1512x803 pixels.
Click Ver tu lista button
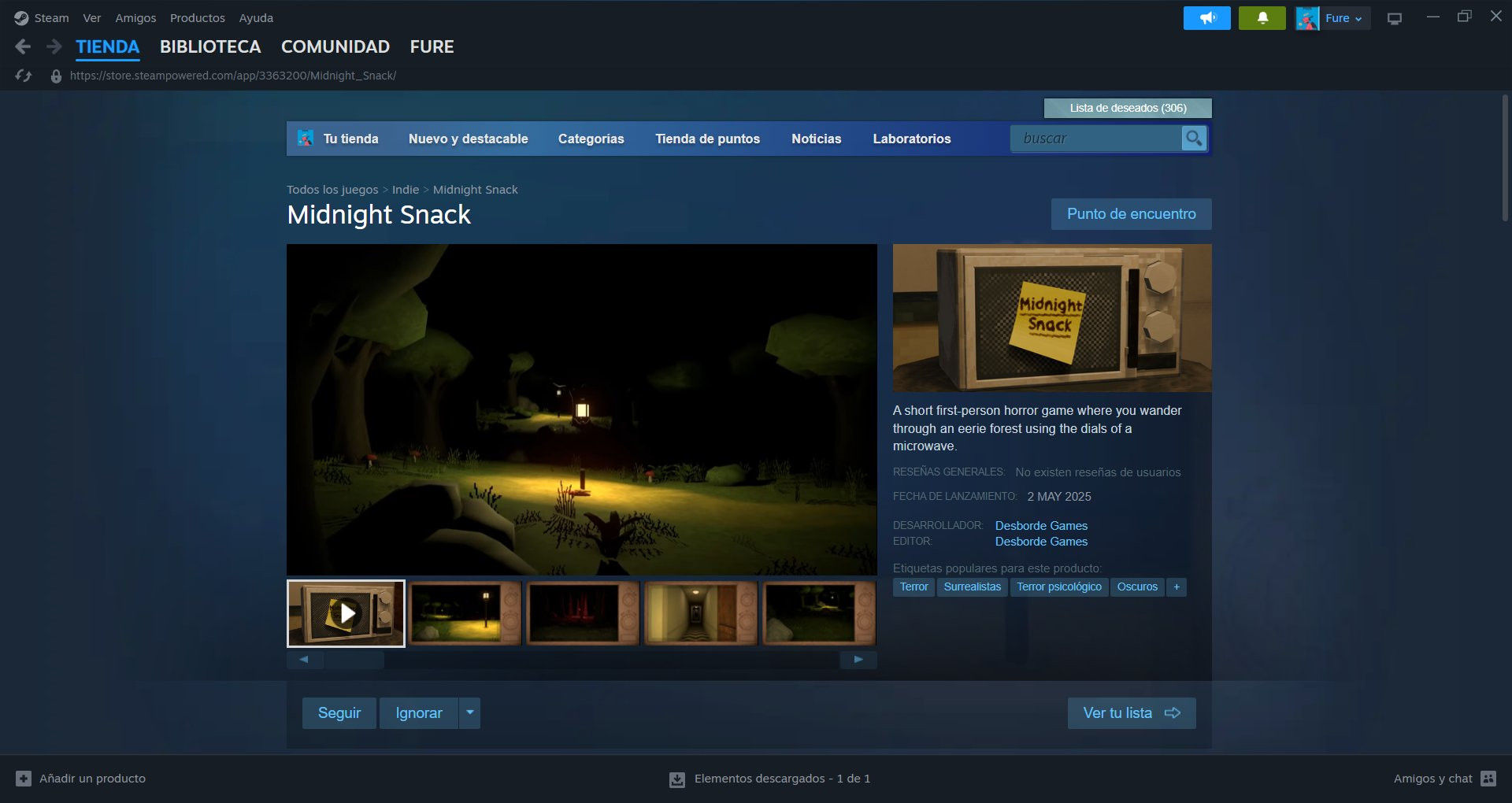[x=1132, y=713]
